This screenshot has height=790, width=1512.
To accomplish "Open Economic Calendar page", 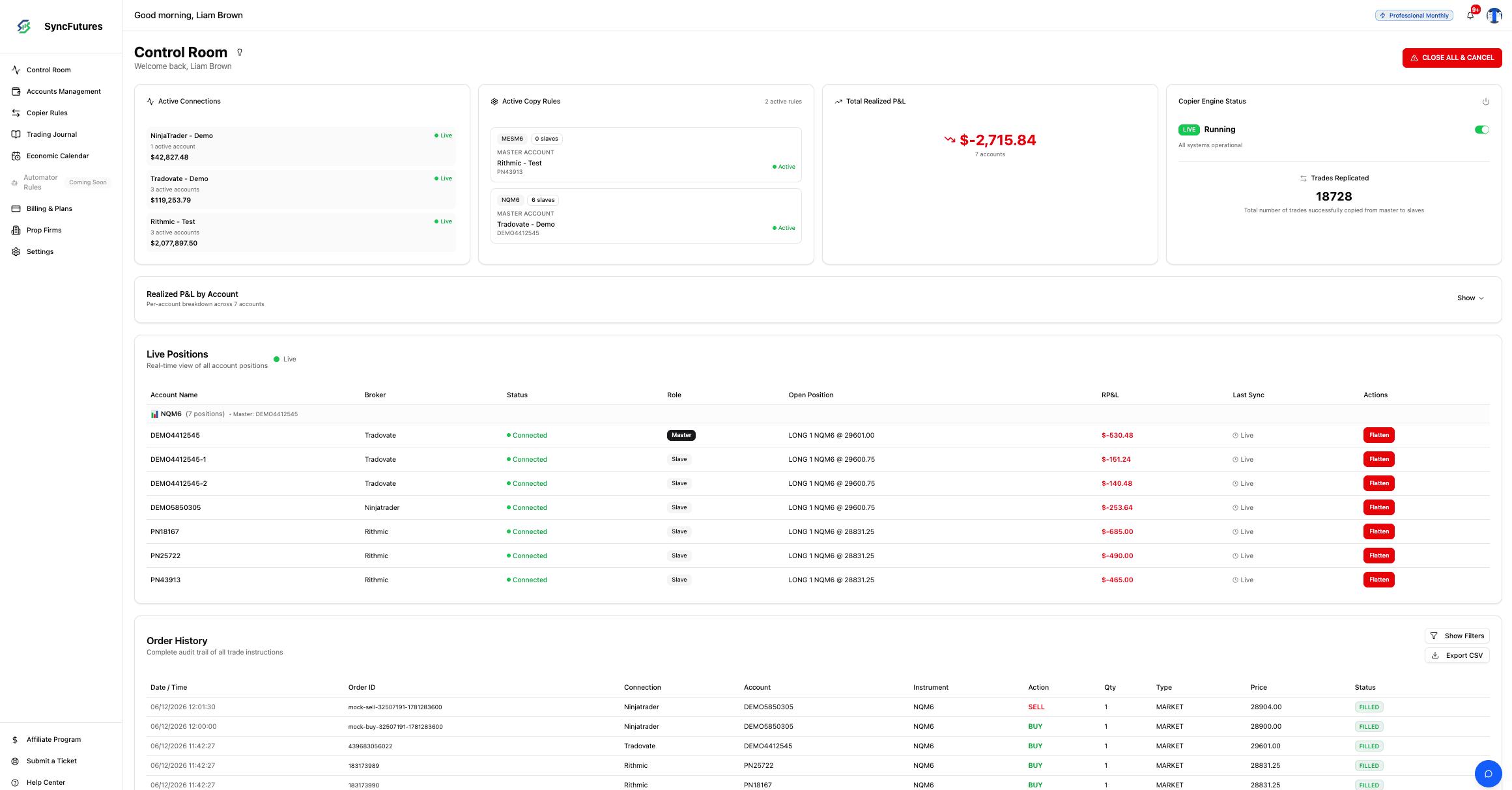I will (x=57, y=156).
